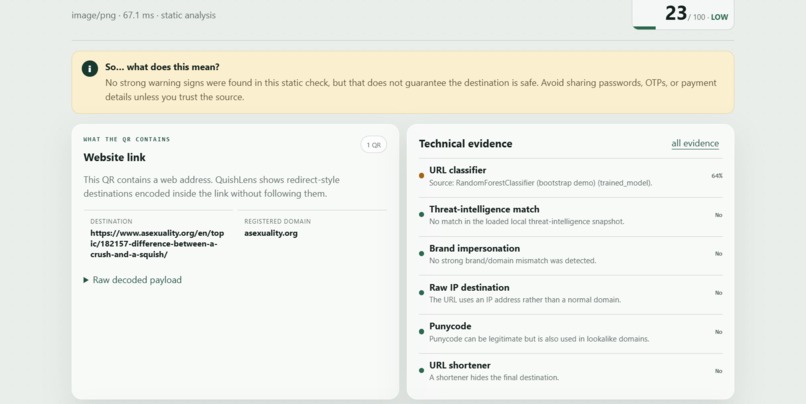
Task: Click the green dot next to Brand impersonation
Action: (422, 254)
